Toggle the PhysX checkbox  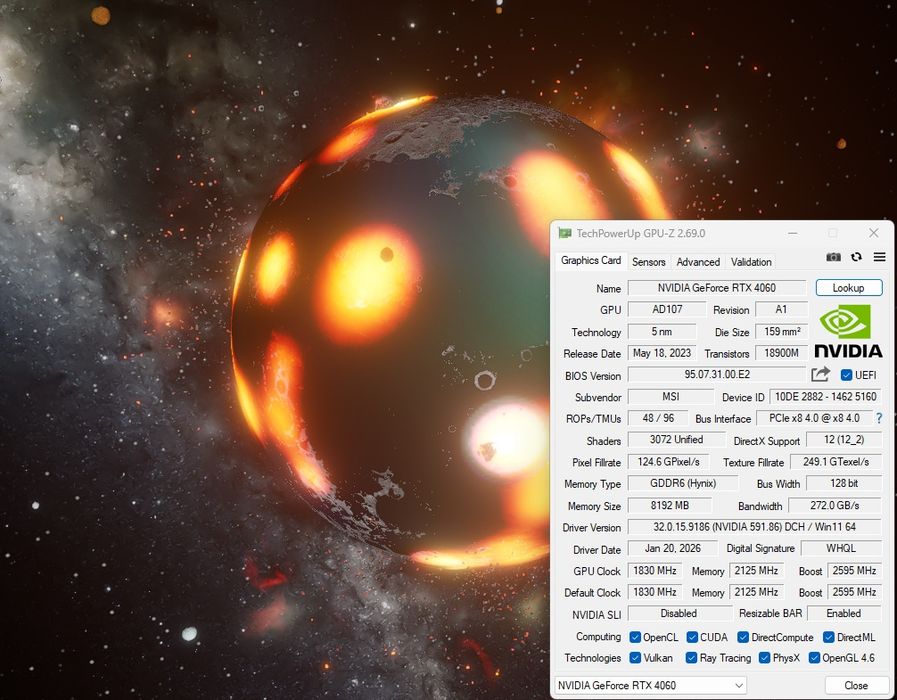point(764,658)
